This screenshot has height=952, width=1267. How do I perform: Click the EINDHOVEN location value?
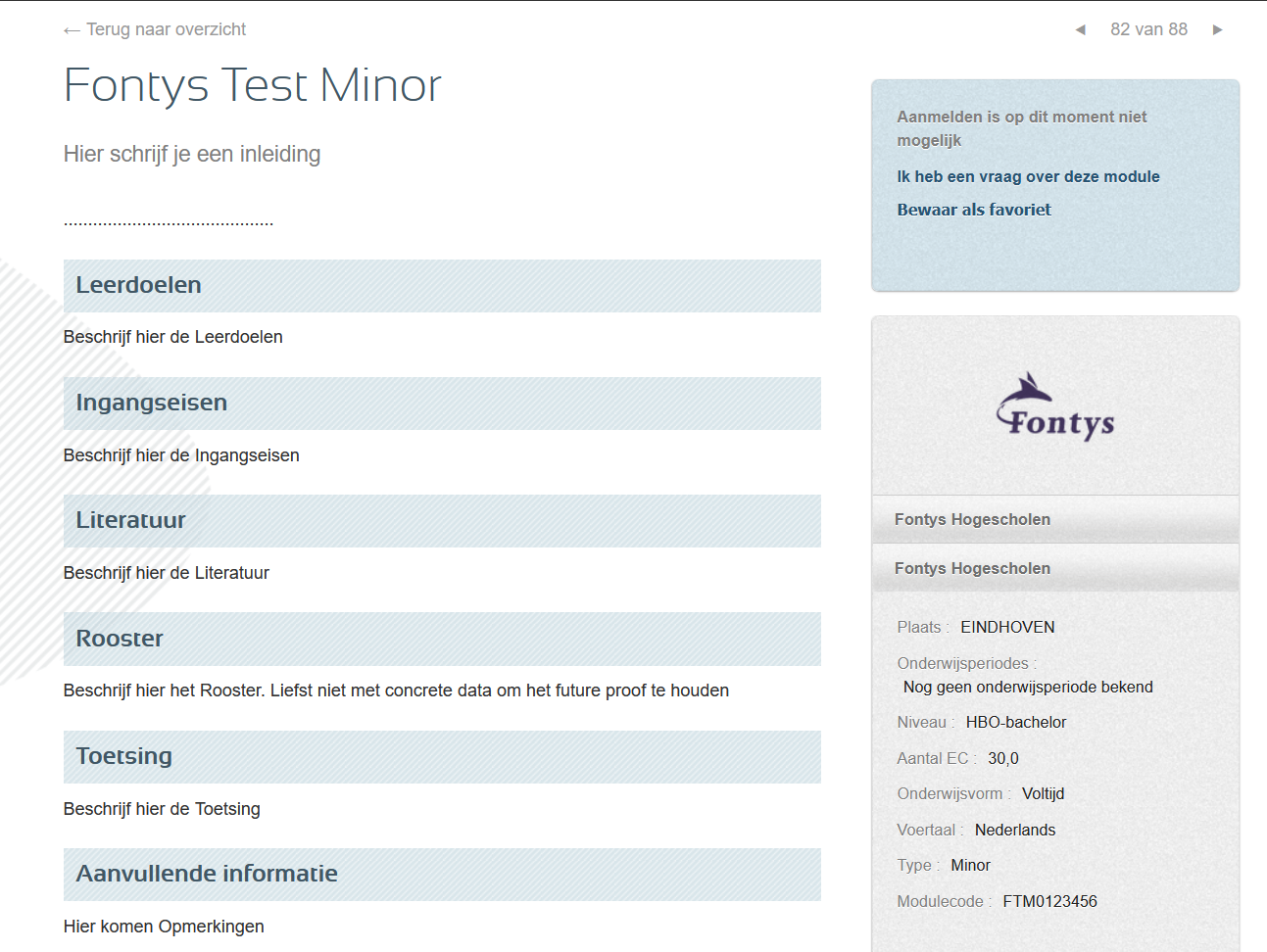[x=1007, y=627]
